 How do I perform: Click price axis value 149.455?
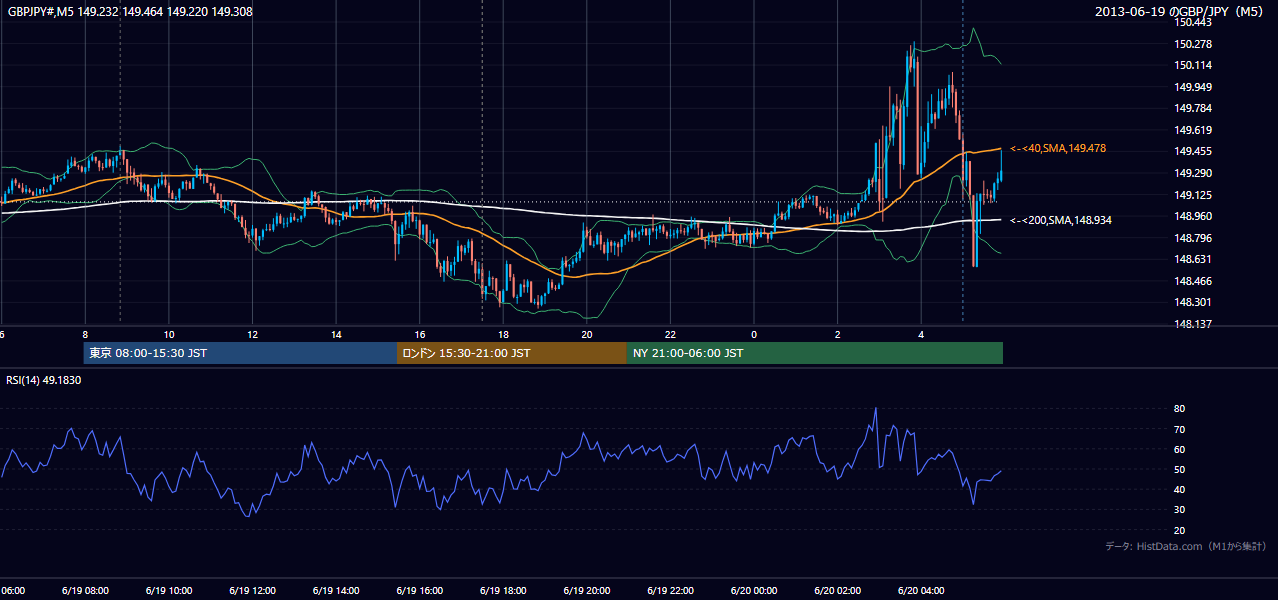1193,152
